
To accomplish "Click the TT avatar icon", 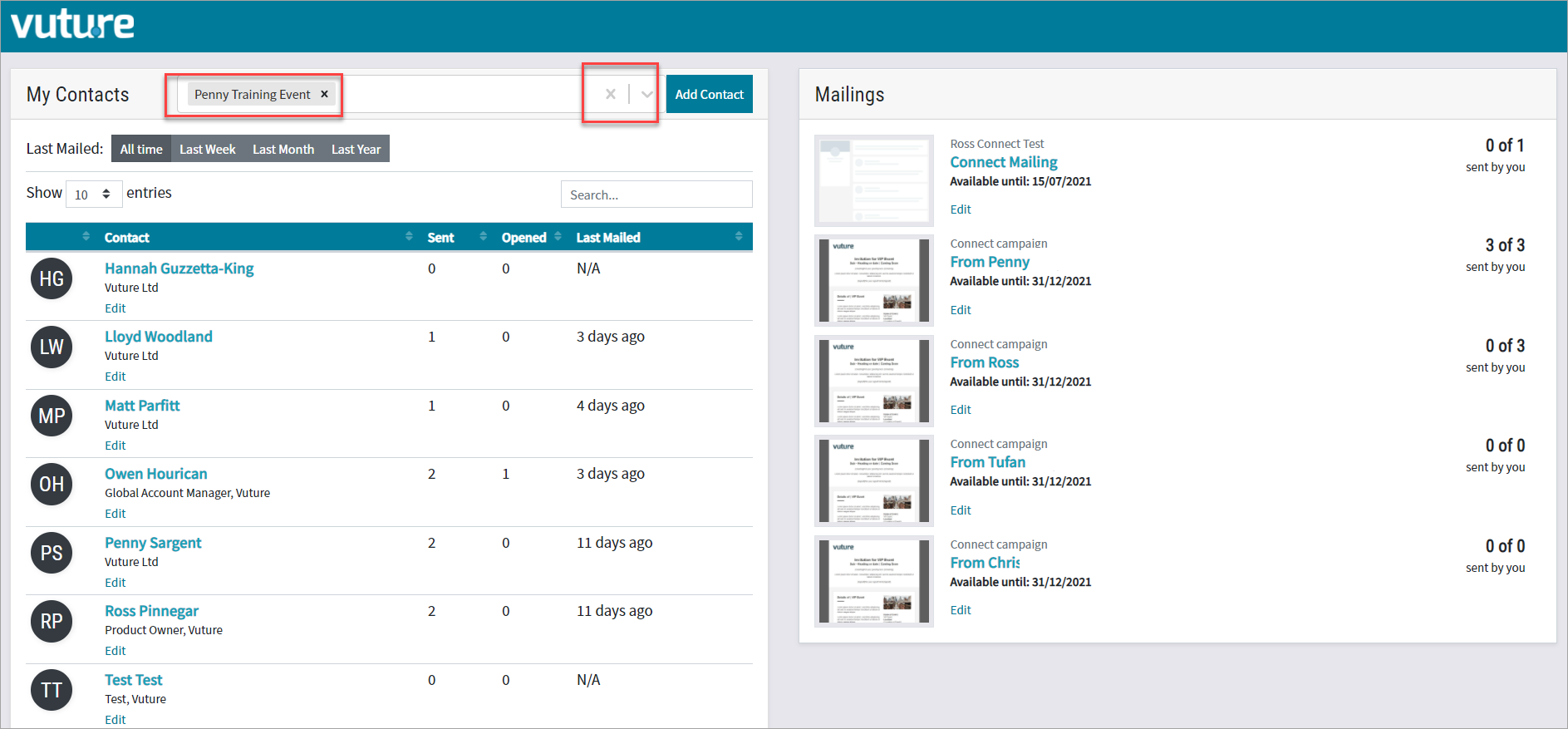I will (x=52, y=690).
